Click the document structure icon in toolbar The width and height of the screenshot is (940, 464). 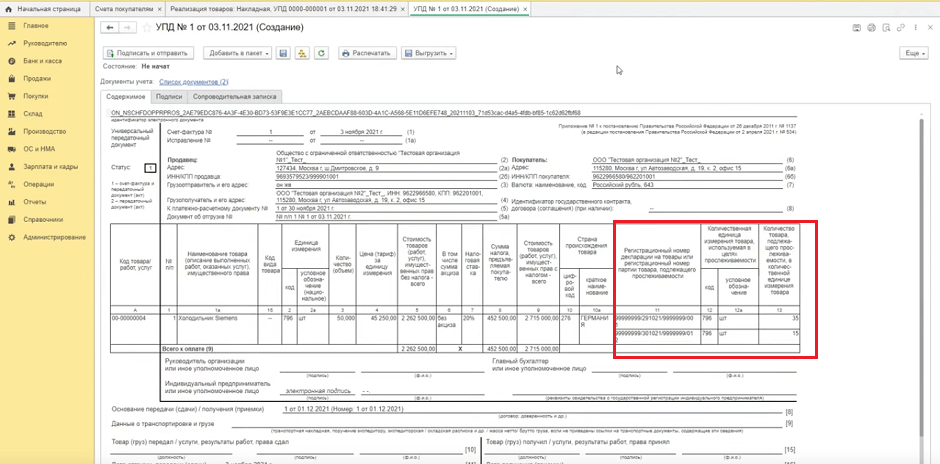[302, 52]
